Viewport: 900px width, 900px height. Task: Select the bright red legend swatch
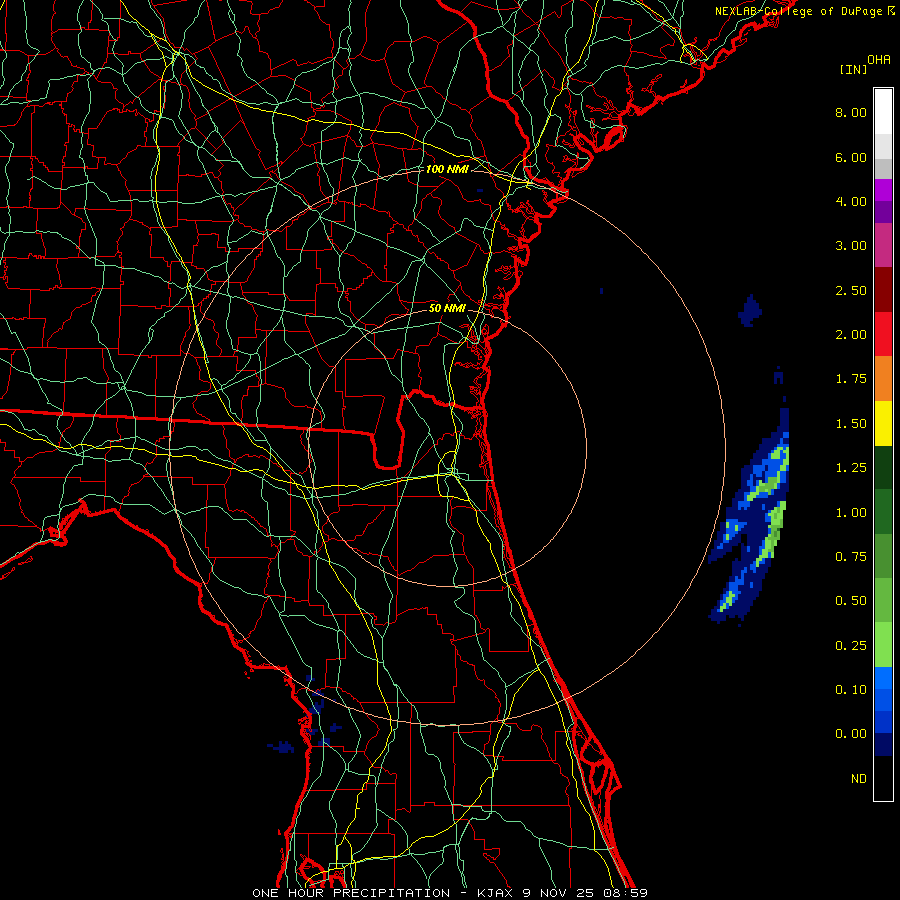click(883, 334)
